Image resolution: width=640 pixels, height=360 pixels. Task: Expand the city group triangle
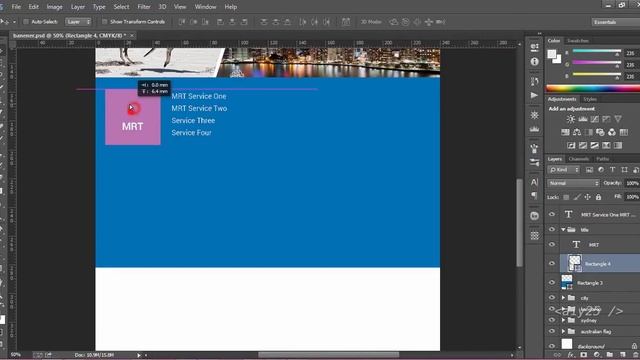tap(563, 298)
